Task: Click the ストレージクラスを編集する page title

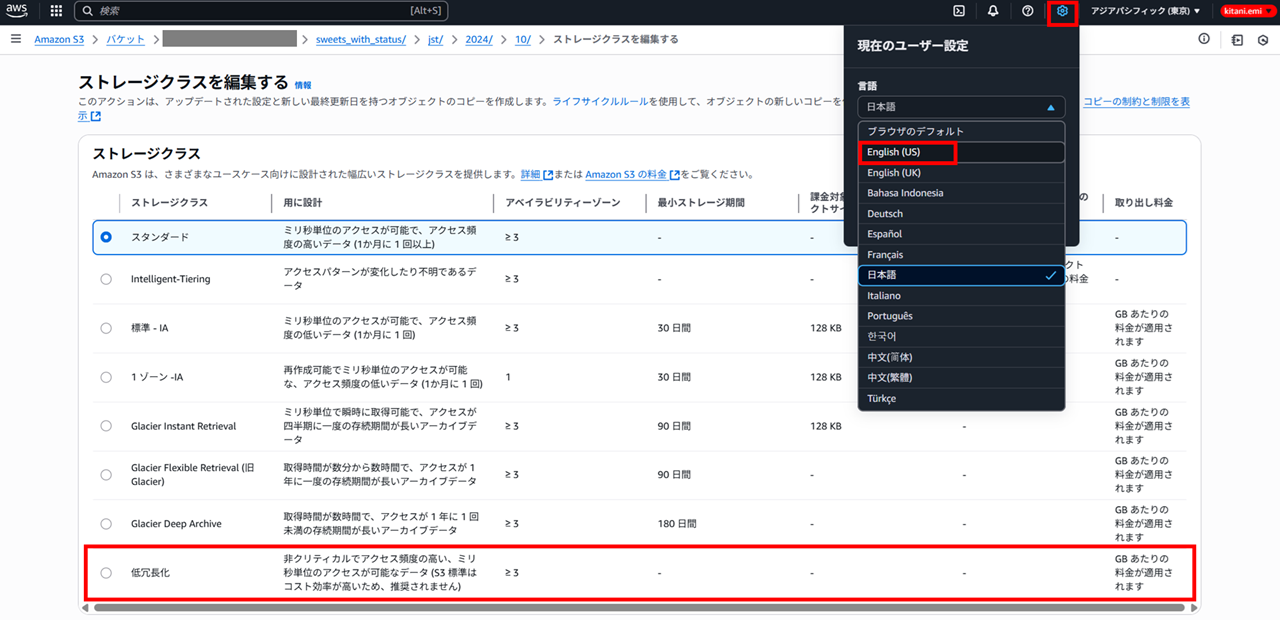Action: pyautogui.click(x=183, y=82)
